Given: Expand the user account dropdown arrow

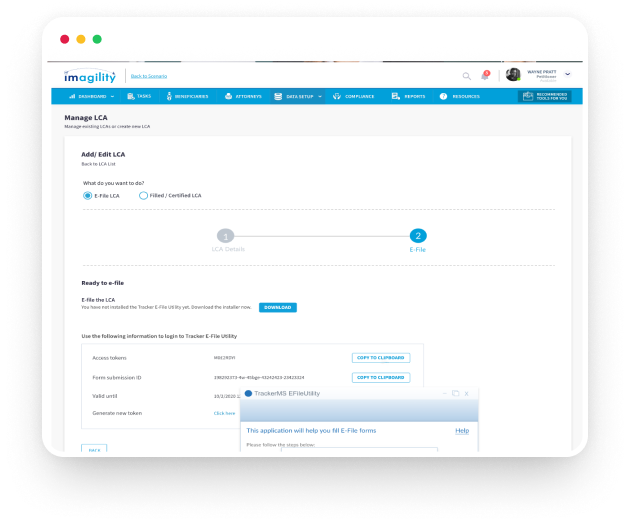Looking at the screenshot, I should [x=567, y=74].
